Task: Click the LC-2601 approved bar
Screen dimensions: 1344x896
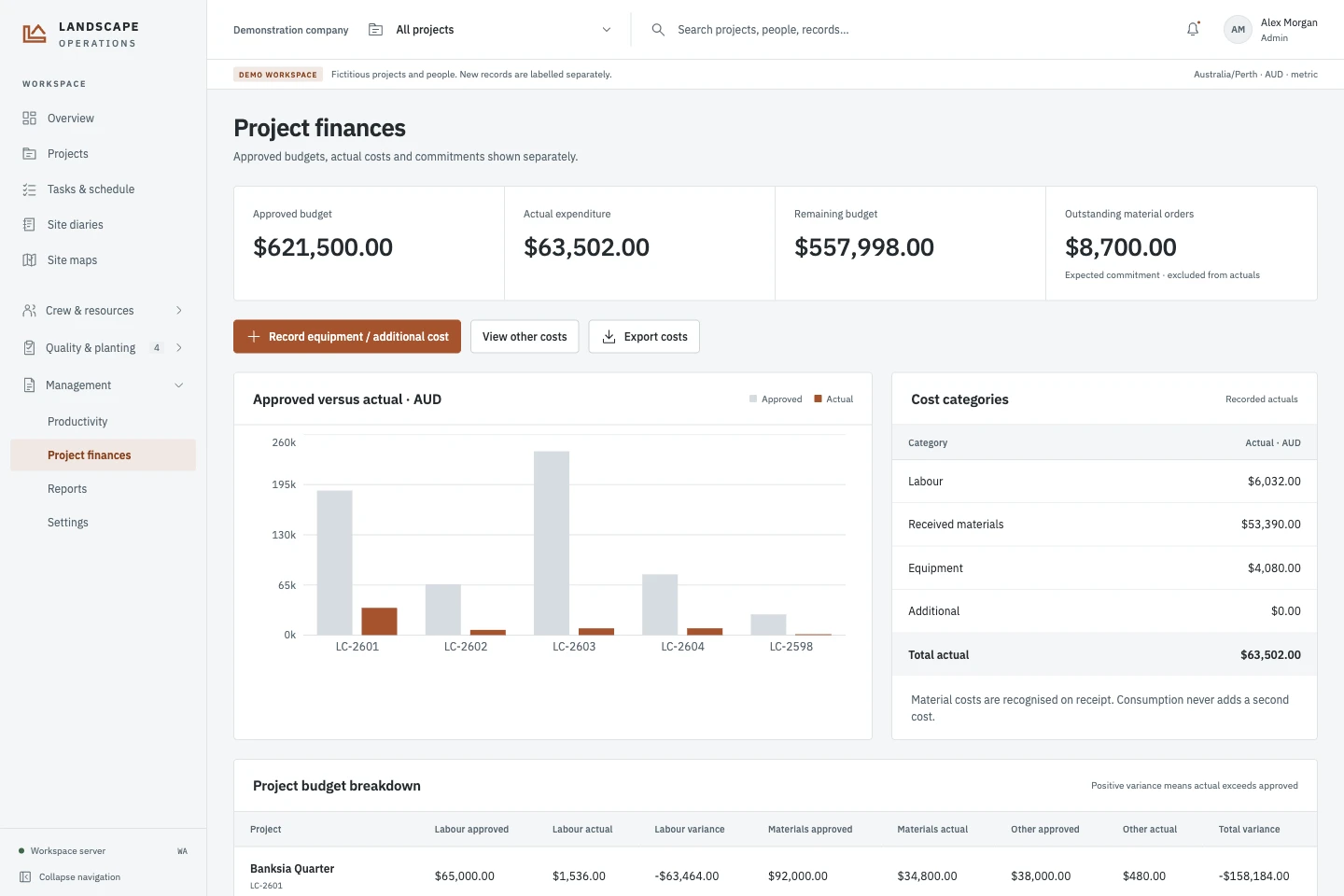Action: [x=335, y=563]
